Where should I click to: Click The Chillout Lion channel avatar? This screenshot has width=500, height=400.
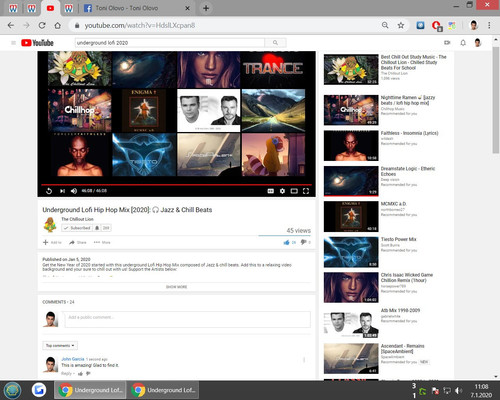(50, 224)
